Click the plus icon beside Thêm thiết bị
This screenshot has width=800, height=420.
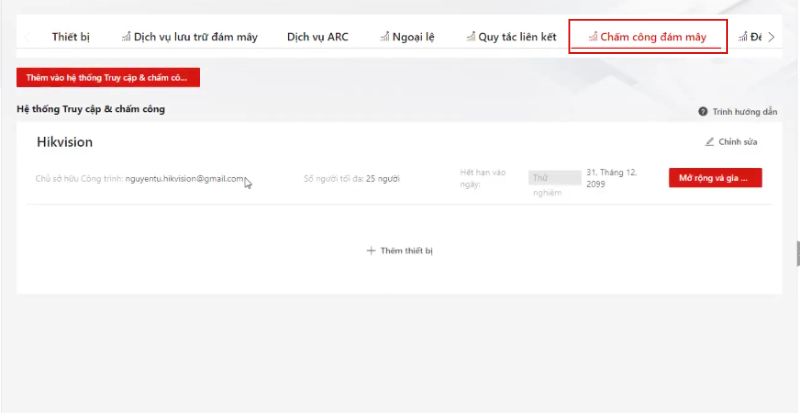coord(371,251)
